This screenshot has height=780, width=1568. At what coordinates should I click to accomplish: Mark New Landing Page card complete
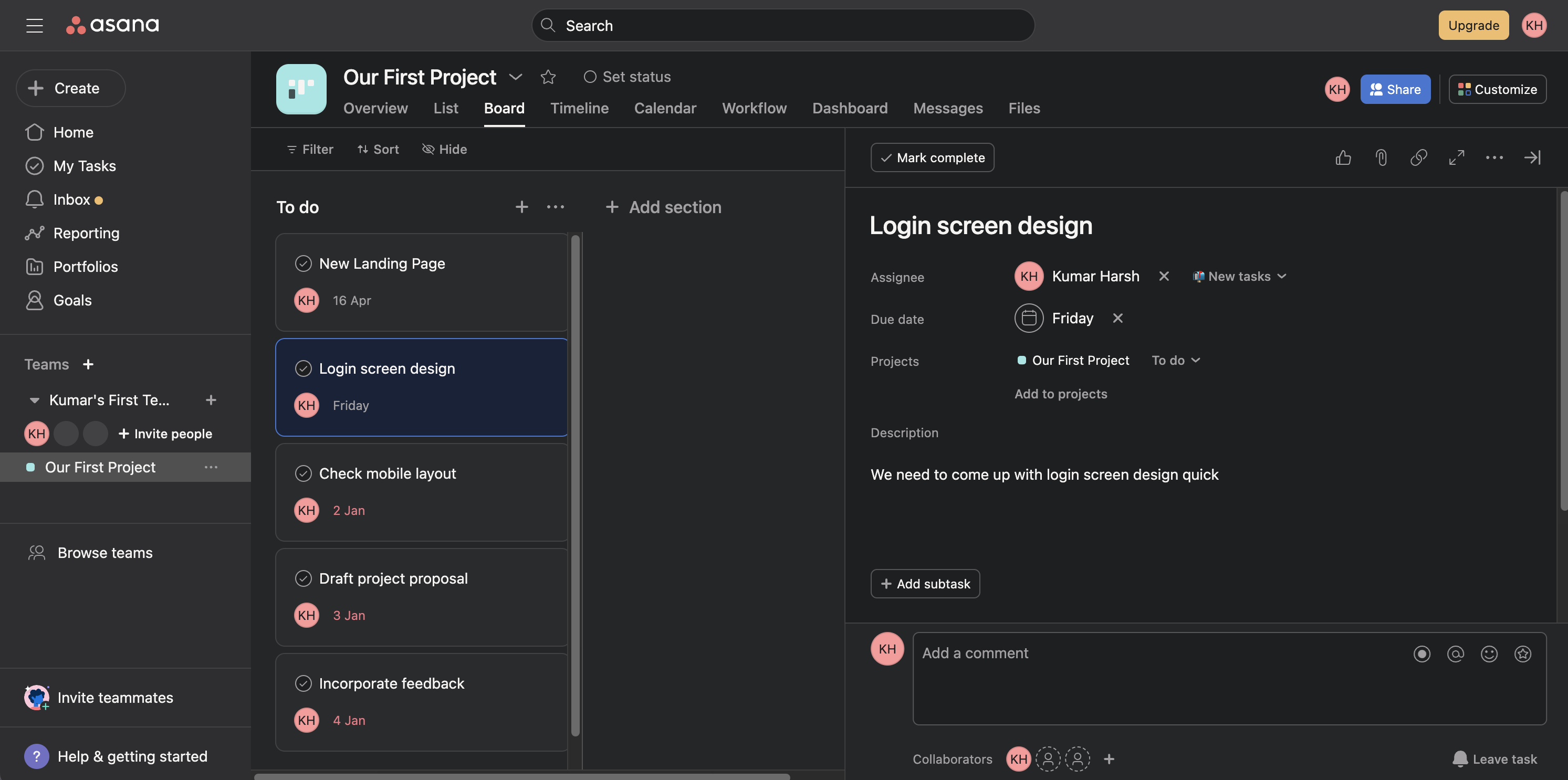pyautogui.click(x=303, y=263)
